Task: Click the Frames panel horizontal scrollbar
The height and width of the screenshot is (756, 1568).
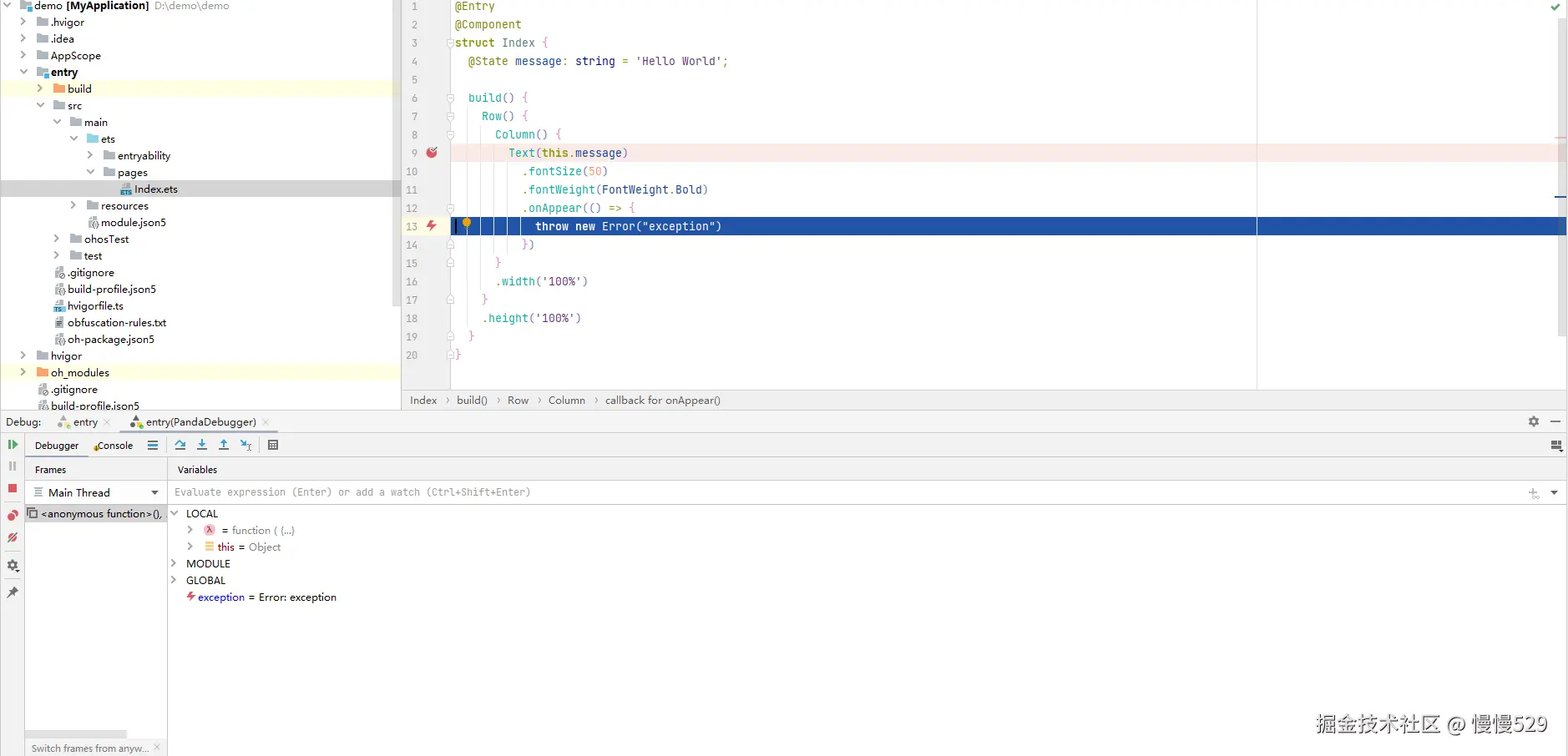Action: pyautogui.click(x=76, y=734)
